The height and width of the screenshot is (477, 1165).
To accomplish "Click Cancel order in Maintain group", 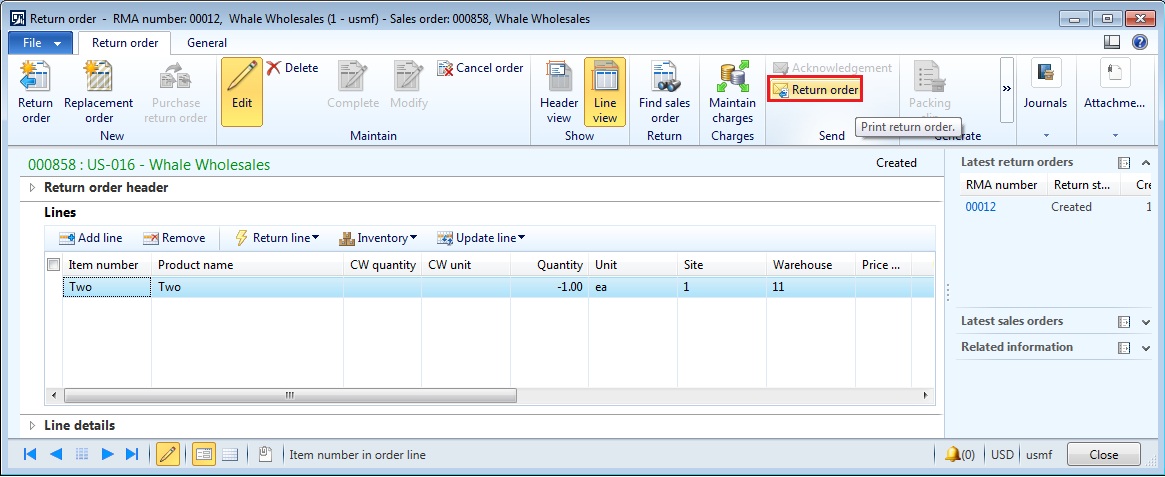I will pyautogui.click(x=481, y=68).
